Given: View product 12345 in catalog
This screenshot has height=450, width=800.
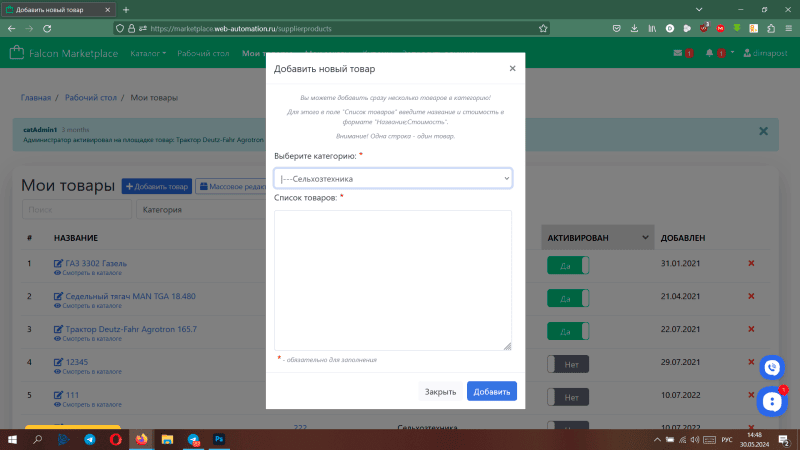Looking at the screenshot, I should tap(88, 371).
